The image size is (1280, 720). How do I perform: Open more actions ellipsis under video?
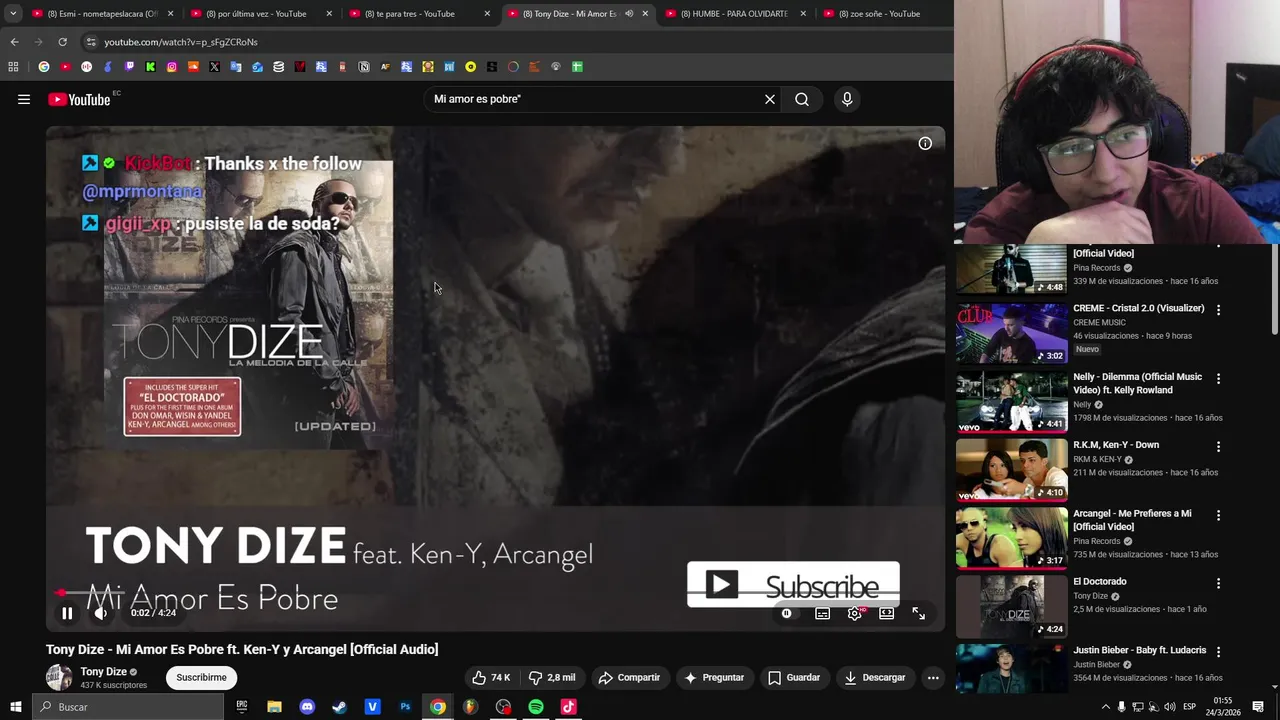pos(933,677)
